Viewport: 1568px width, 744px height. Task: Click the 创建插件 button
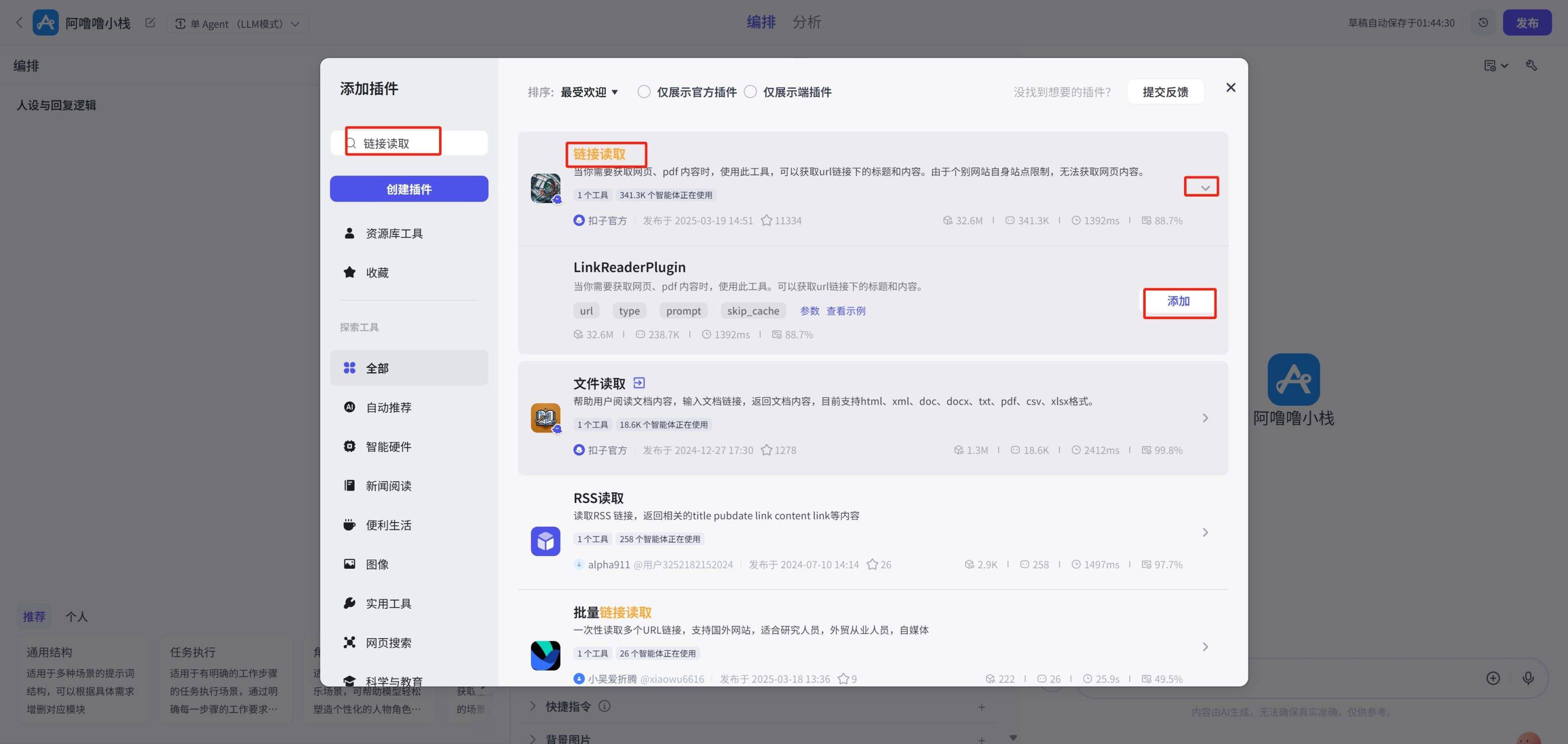[x=408, y=189]
